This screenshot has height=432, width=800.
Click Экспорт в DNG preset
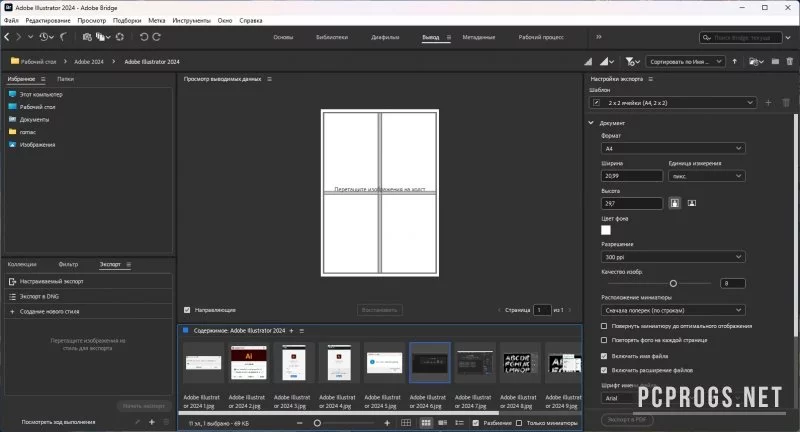[88, 296]
